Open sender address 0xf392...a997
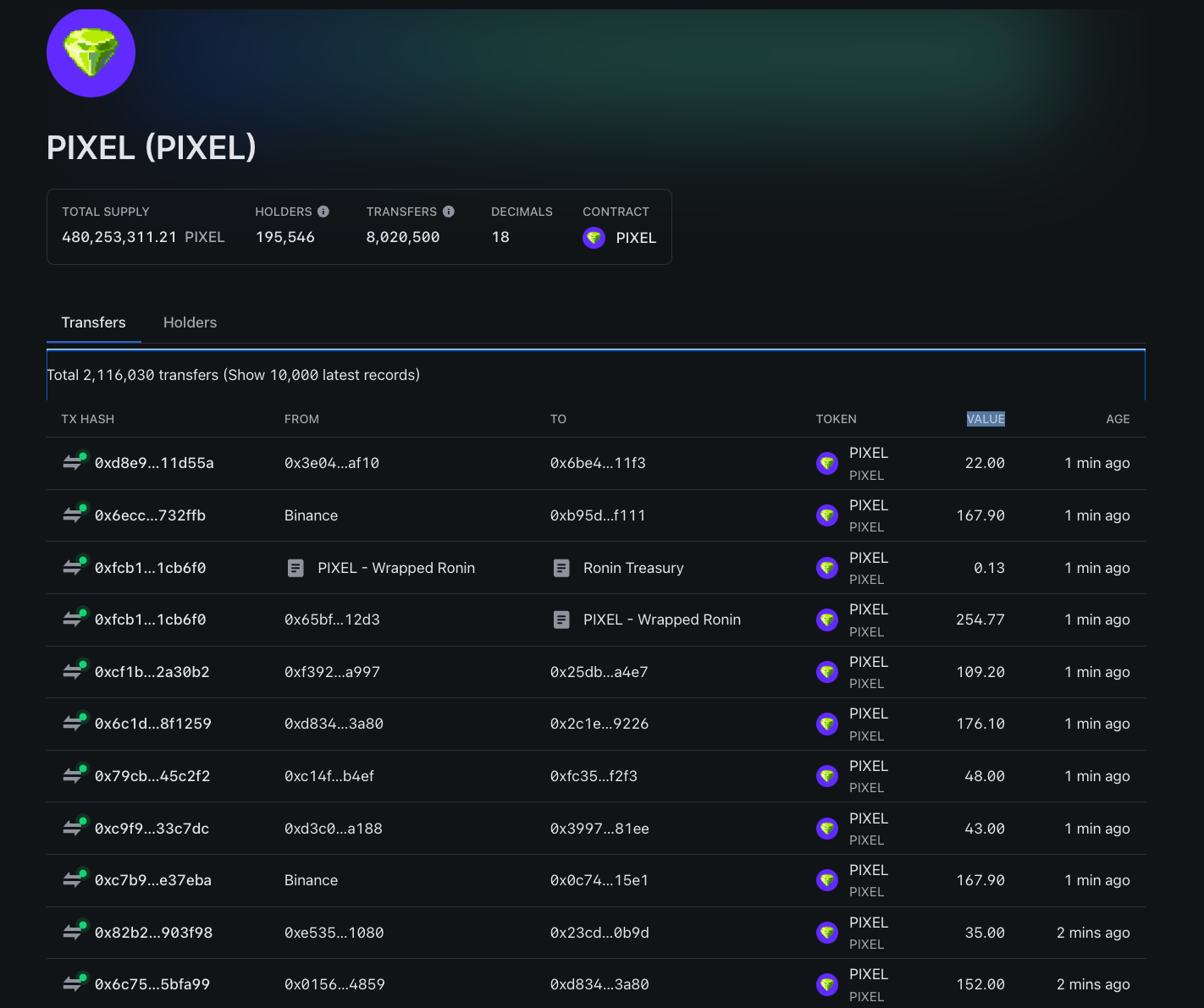1204x1008 pixels. [332, 672]
